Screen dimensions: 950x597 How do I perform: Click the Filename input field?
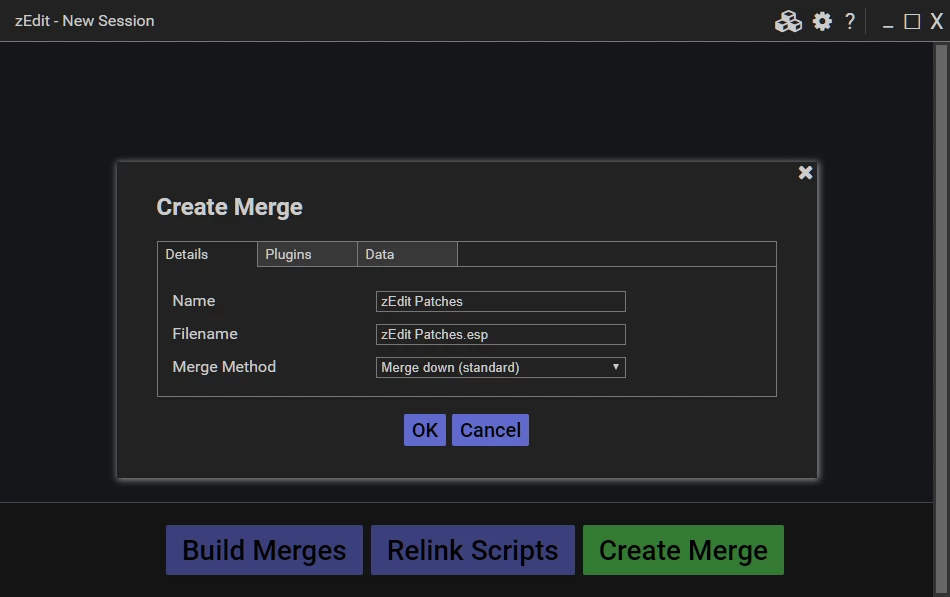tap(500, 335)
